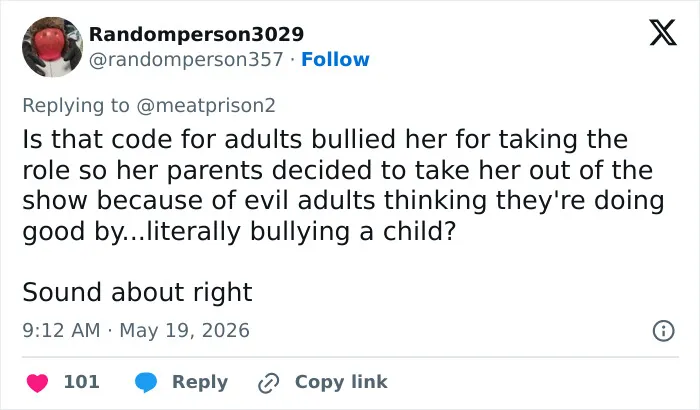Click the Reply text button
700x410 pixels.
pos(200,382)
